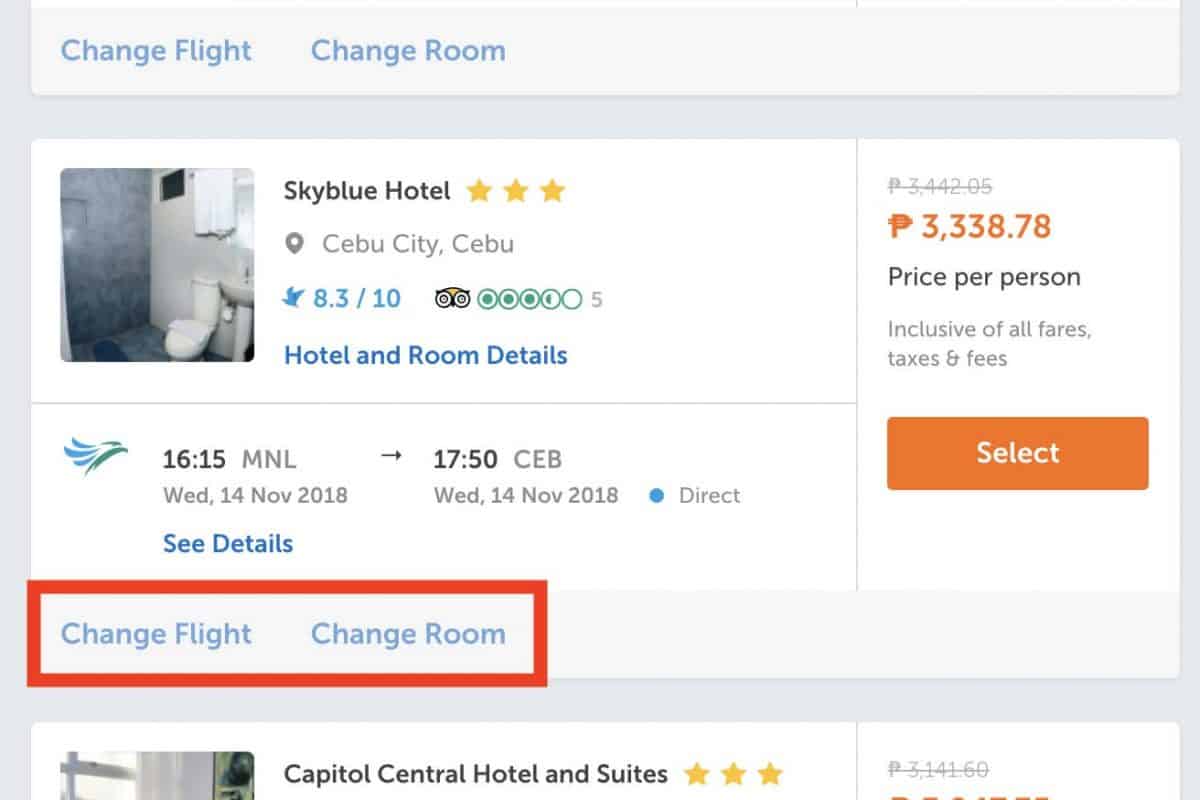Click Skyblue Hotel's yellow star rating
This screenshot has width=1200, height=800.
pyautogui.click(x=516, y=191)
